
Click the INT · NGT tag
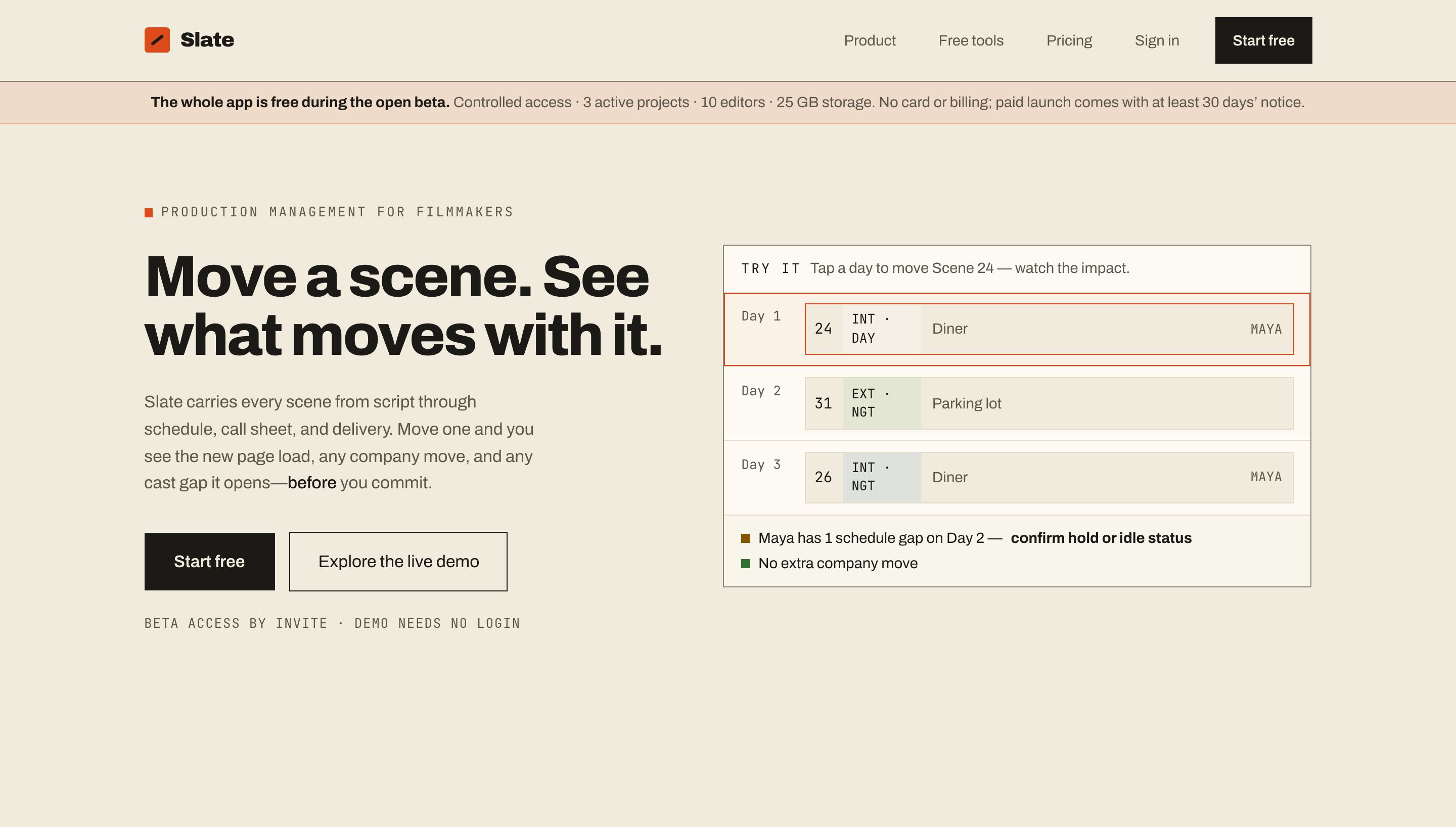pos(881,477)
